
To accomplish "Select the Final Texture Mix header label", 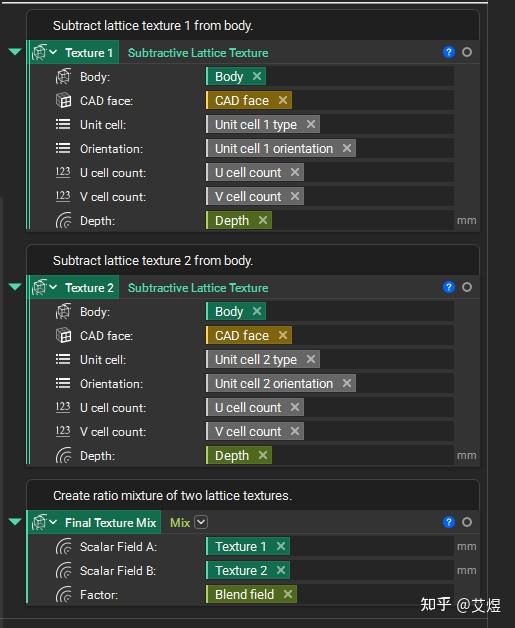I will point(111,523).
